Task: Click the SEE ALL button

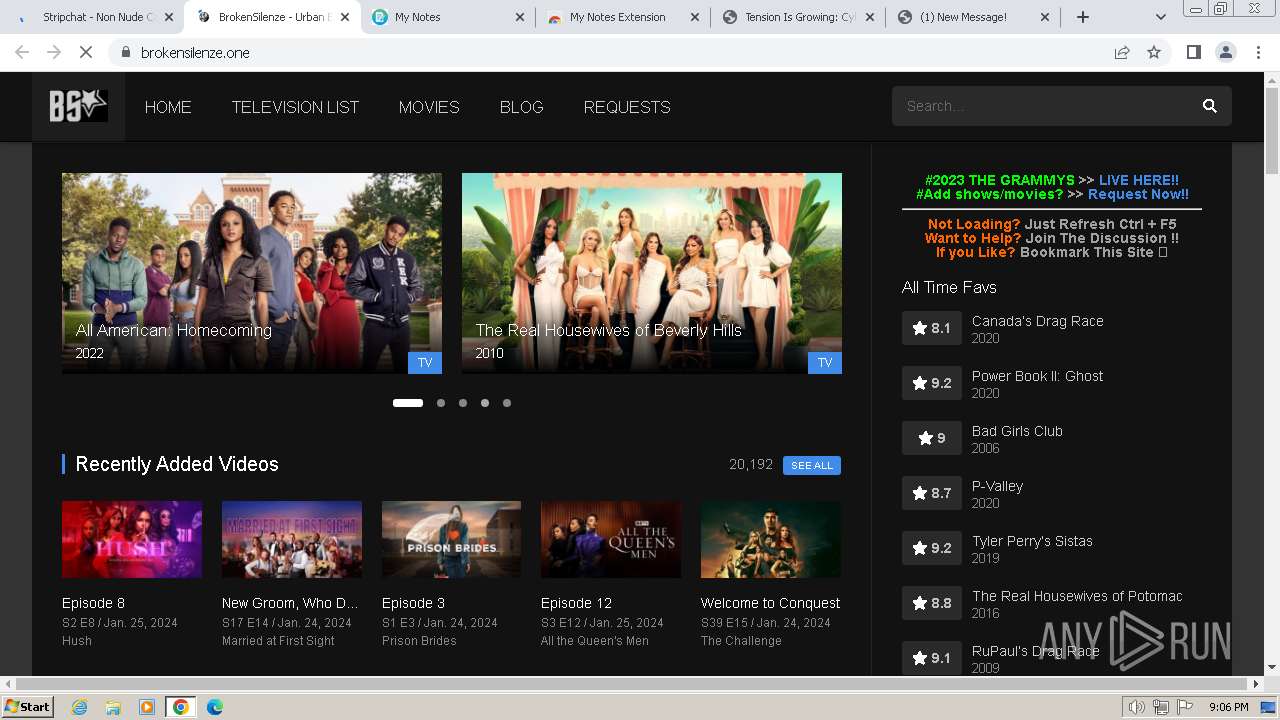Action: tap(812, 465)
